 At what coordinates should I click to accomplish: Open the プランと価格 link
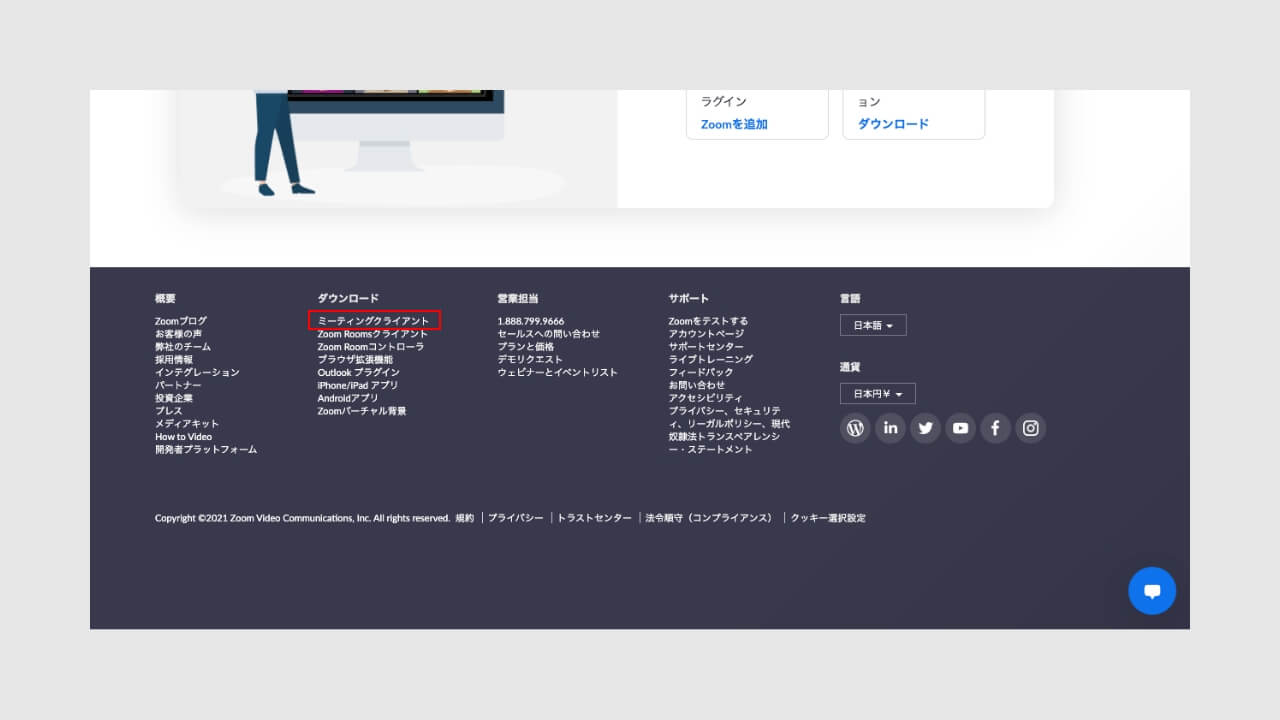point(526,347)
